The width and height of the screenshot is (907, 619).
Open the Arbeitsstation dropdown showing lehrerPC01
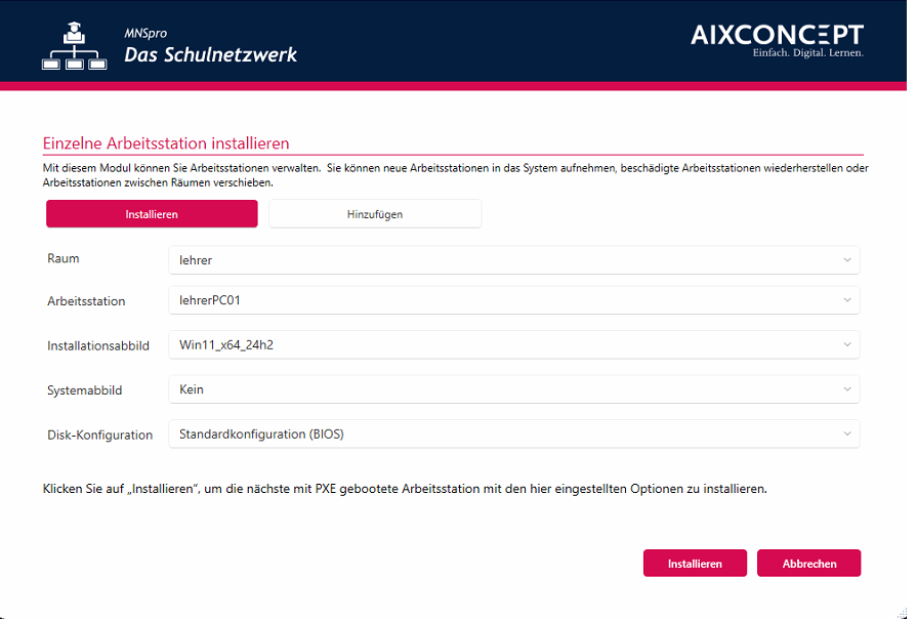[514, 300]
